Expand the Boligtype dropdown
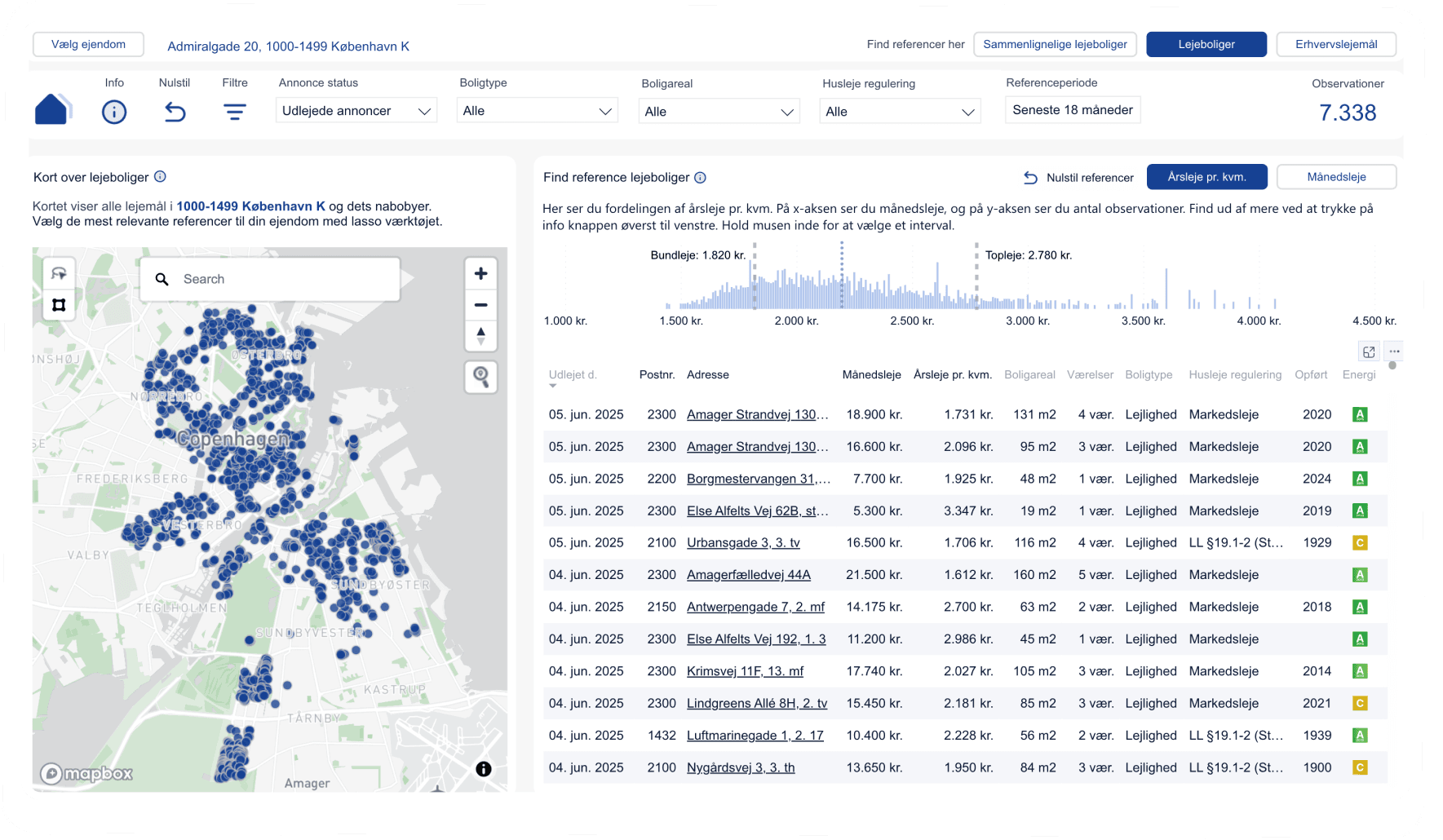 537,110
